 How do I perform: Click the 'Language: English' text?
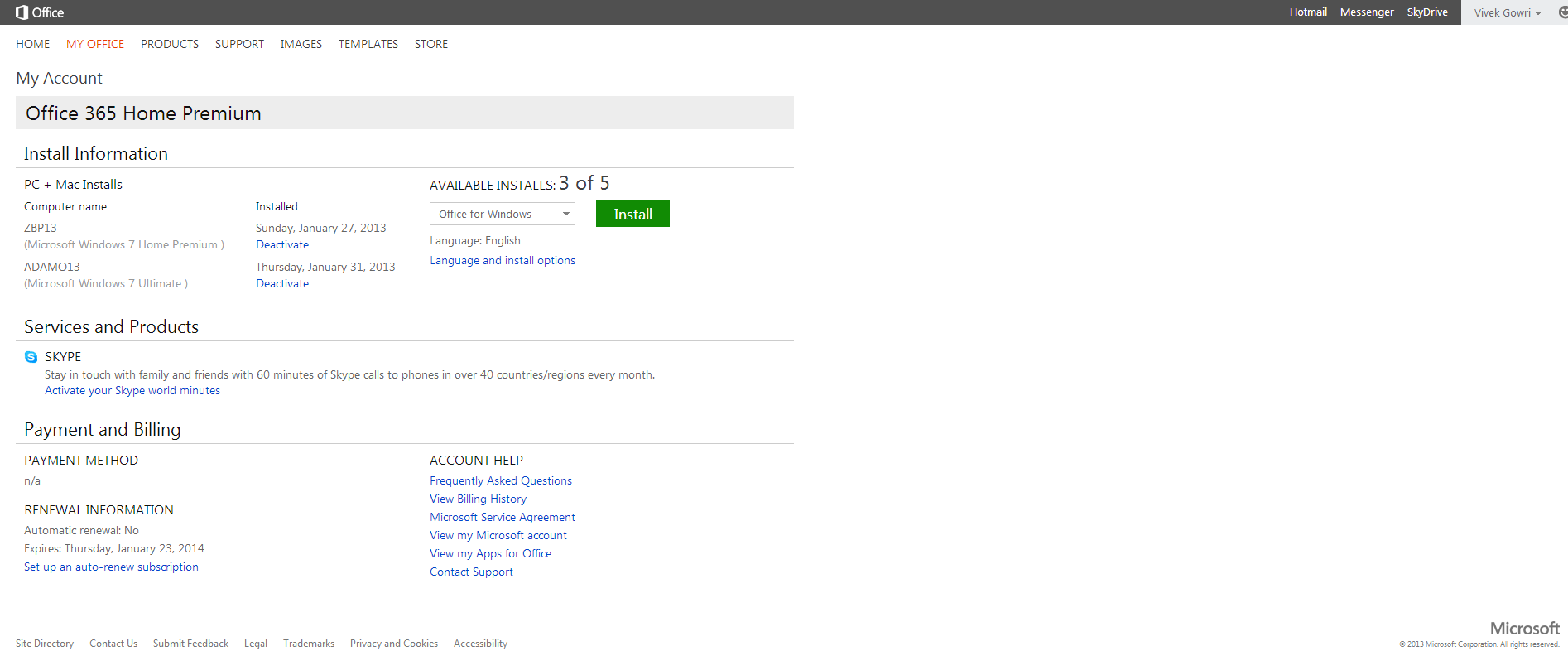[475, 240]
